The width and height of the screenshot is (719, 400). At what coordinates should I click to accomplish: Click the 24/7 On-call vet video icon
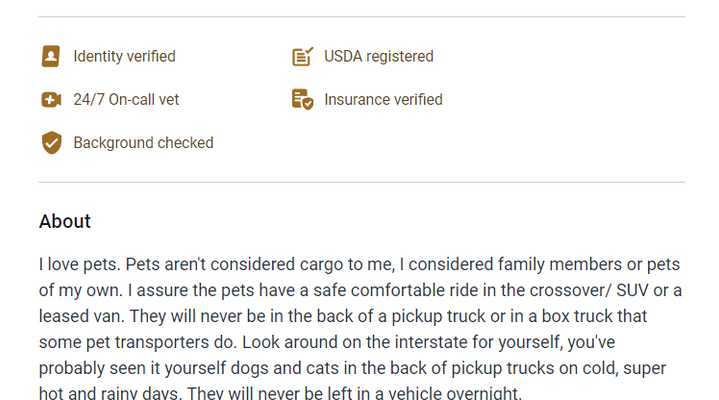[x=51, y=100]
